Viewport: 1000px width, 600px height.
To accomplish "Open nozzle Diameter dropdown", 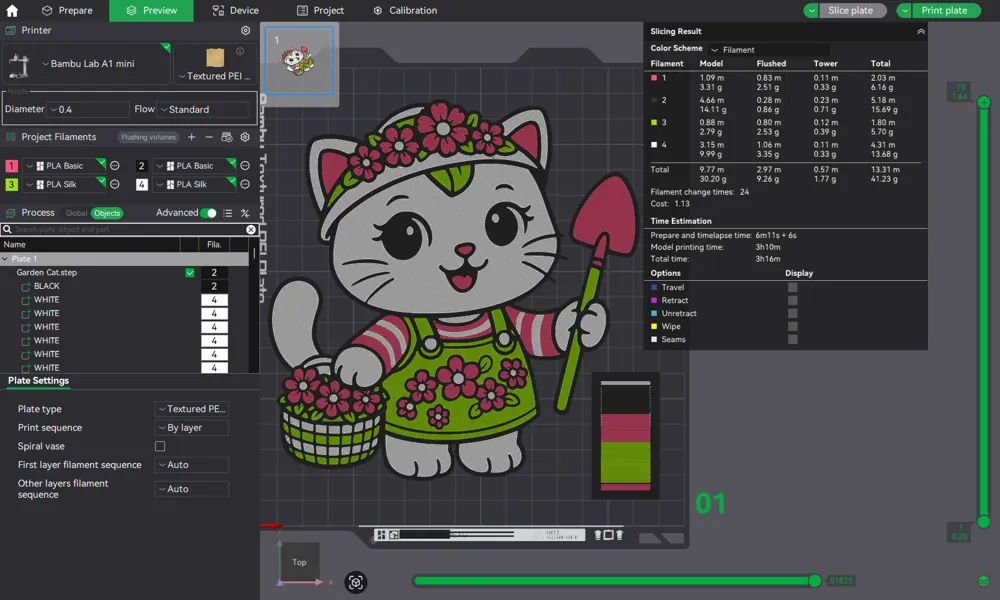I will click(89, 110).
